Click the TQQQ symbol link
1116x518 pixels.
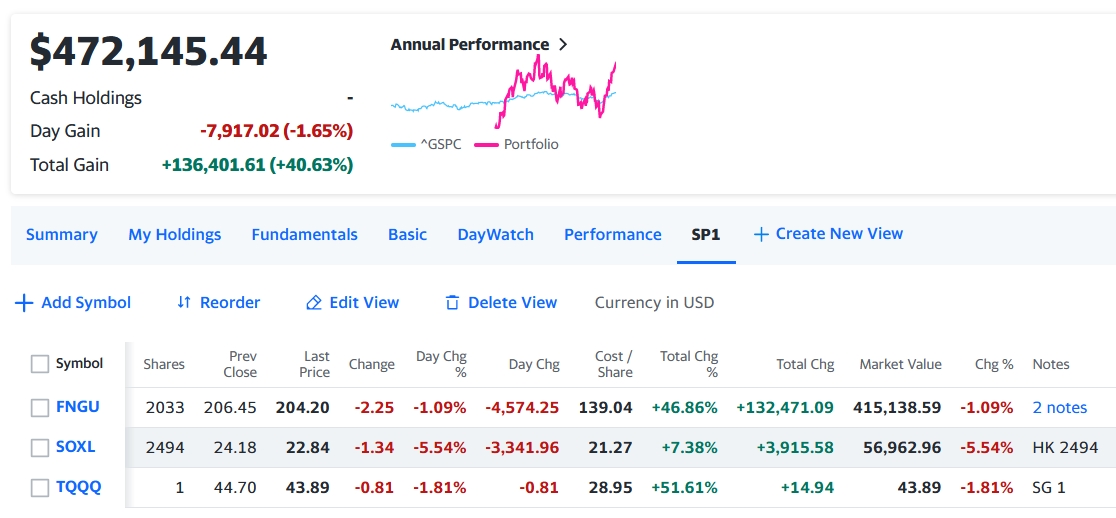78,487
